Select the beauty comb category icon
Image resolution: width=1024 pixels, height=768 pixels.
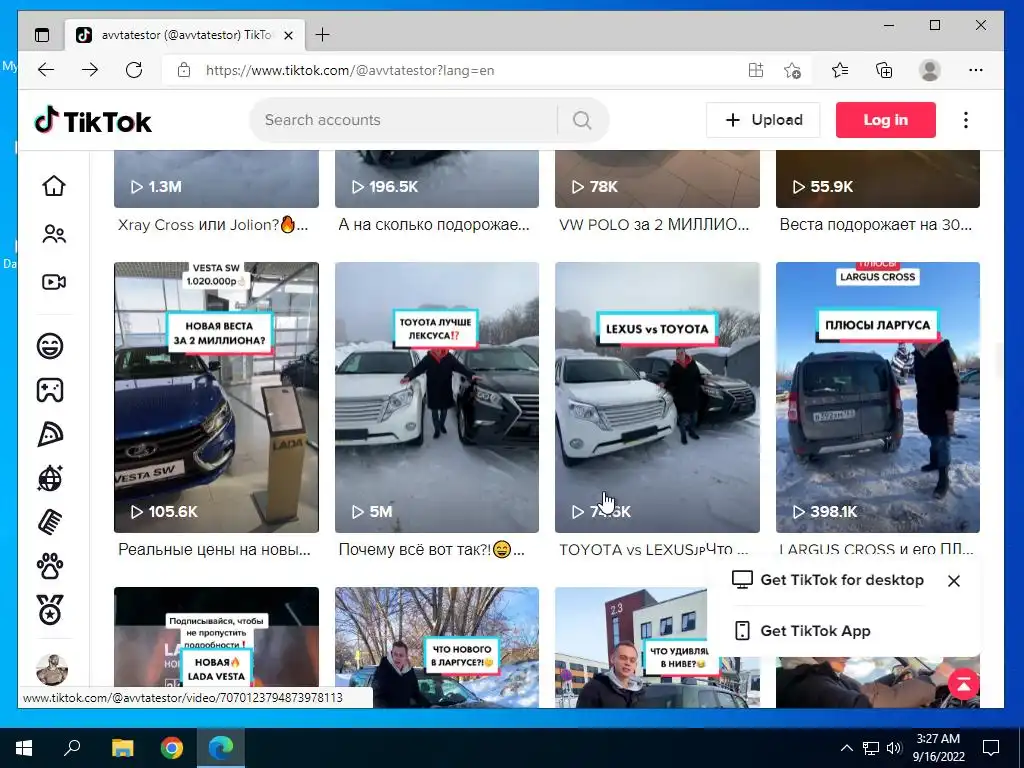click(50, 522)
